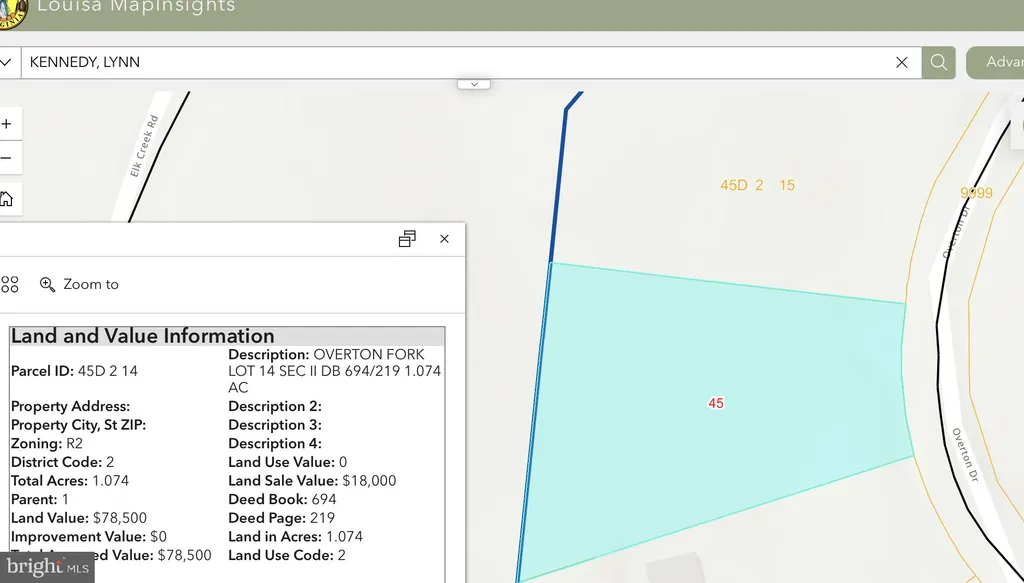1024x583 pixels.
Task: Collapse the search bar with chevron tab
Action: pyautogui.click(x=473, y=84)
